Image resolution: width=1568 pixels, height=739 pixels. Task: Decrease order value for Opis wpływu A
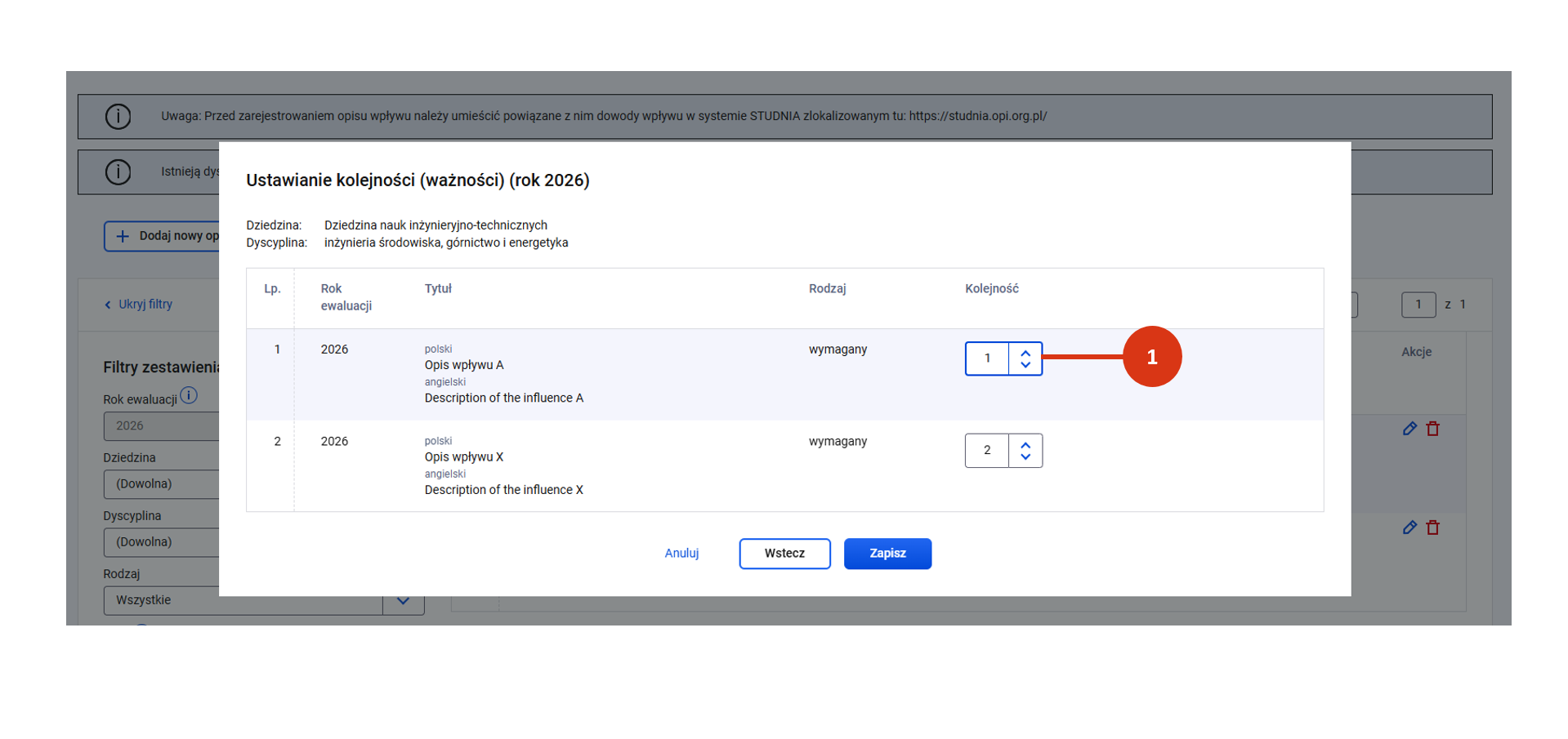coord(1025,365)
